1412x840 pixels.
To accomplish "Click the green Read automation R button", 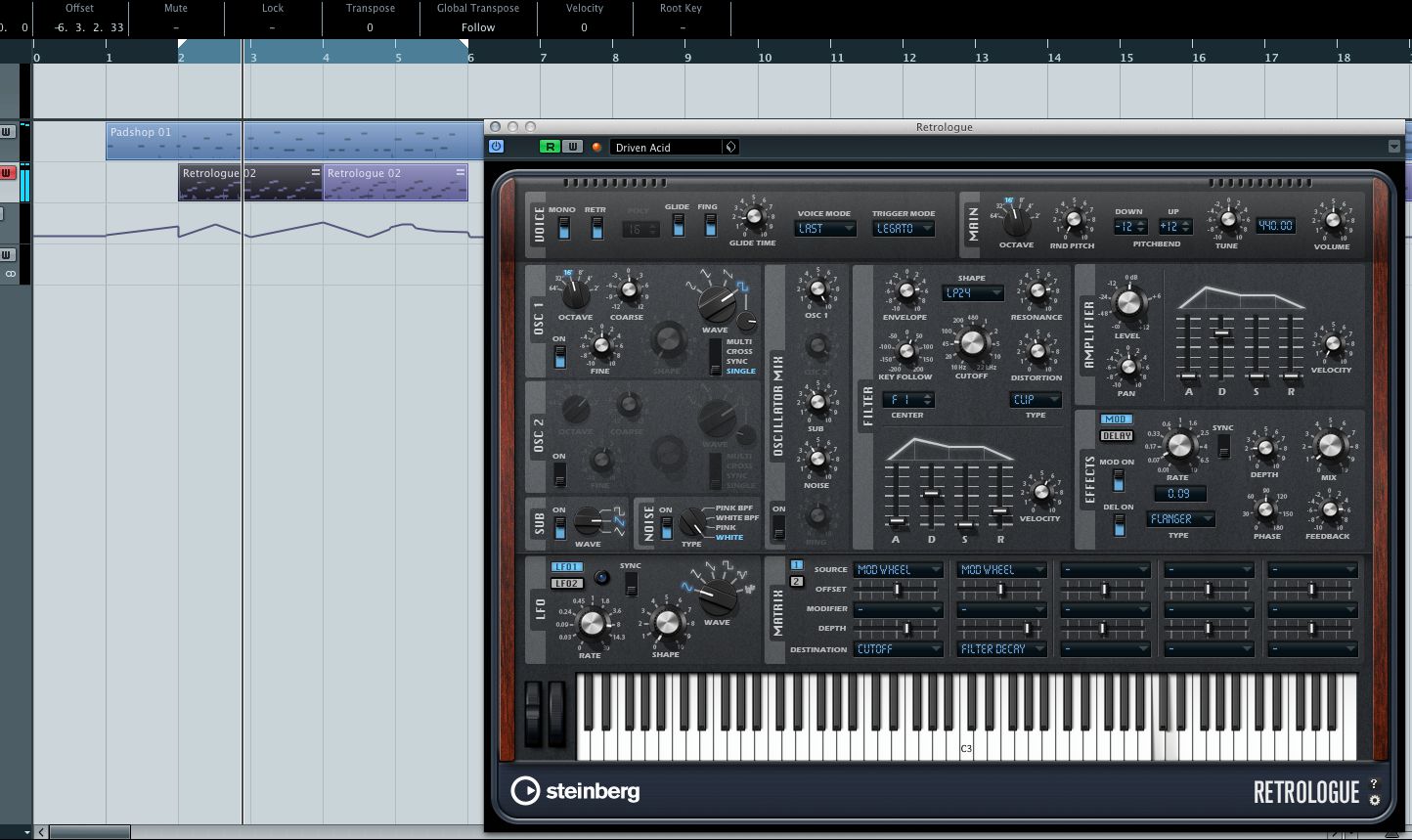I will click(551, 147).
